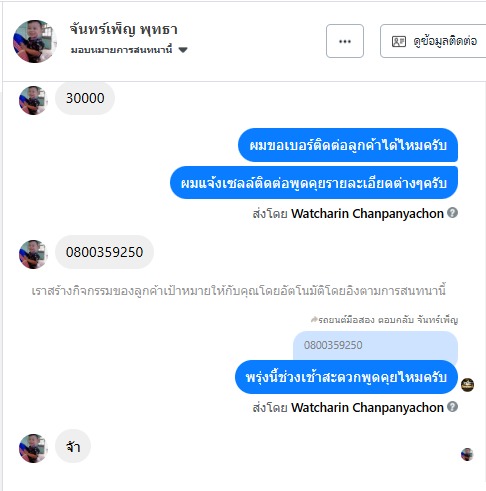Click the ดูข้อมูลติดต่อ button
The image size is (486, 491).
(x=433, y=41)
